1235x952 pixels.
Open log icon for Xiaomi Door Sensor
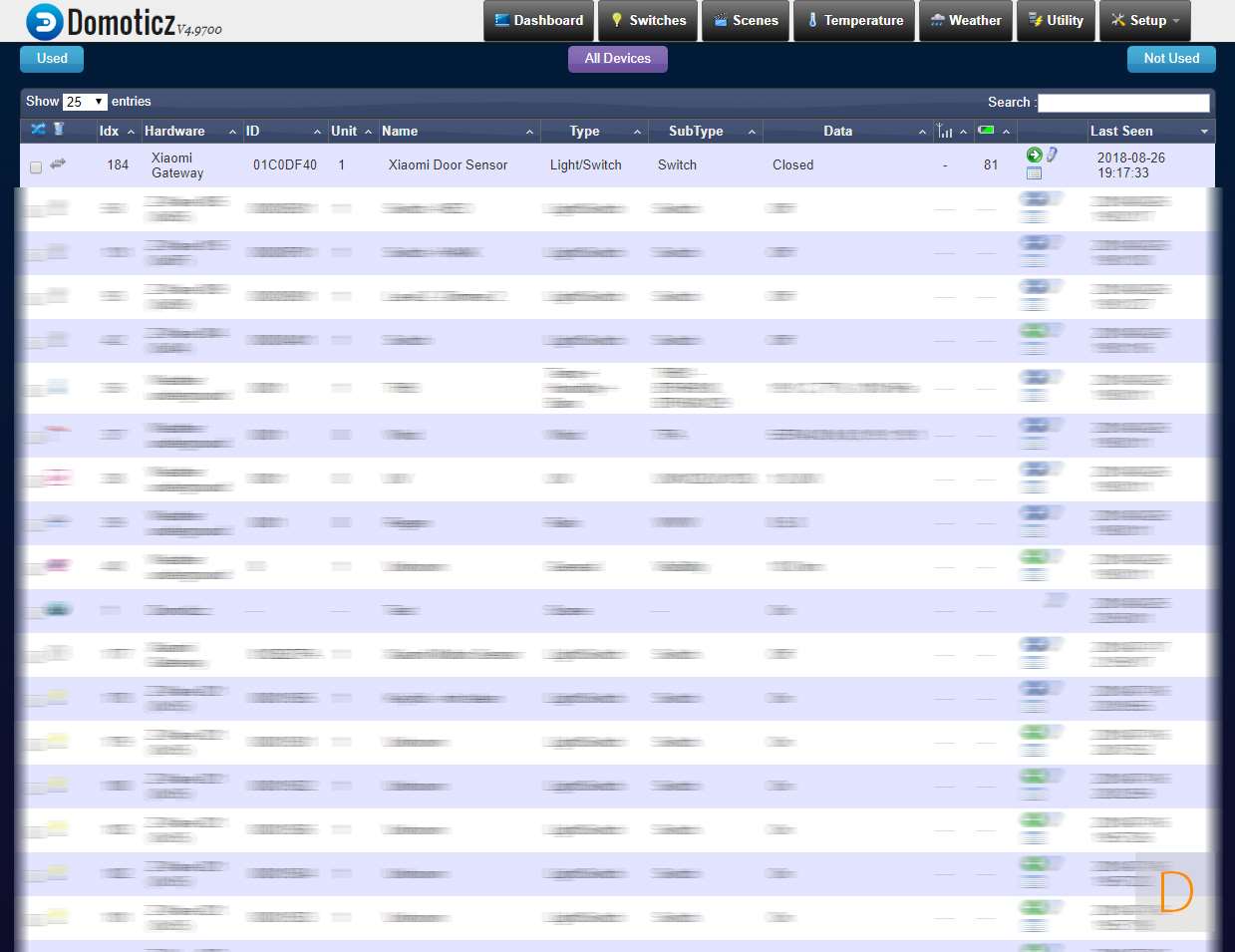click(1034, 173)
